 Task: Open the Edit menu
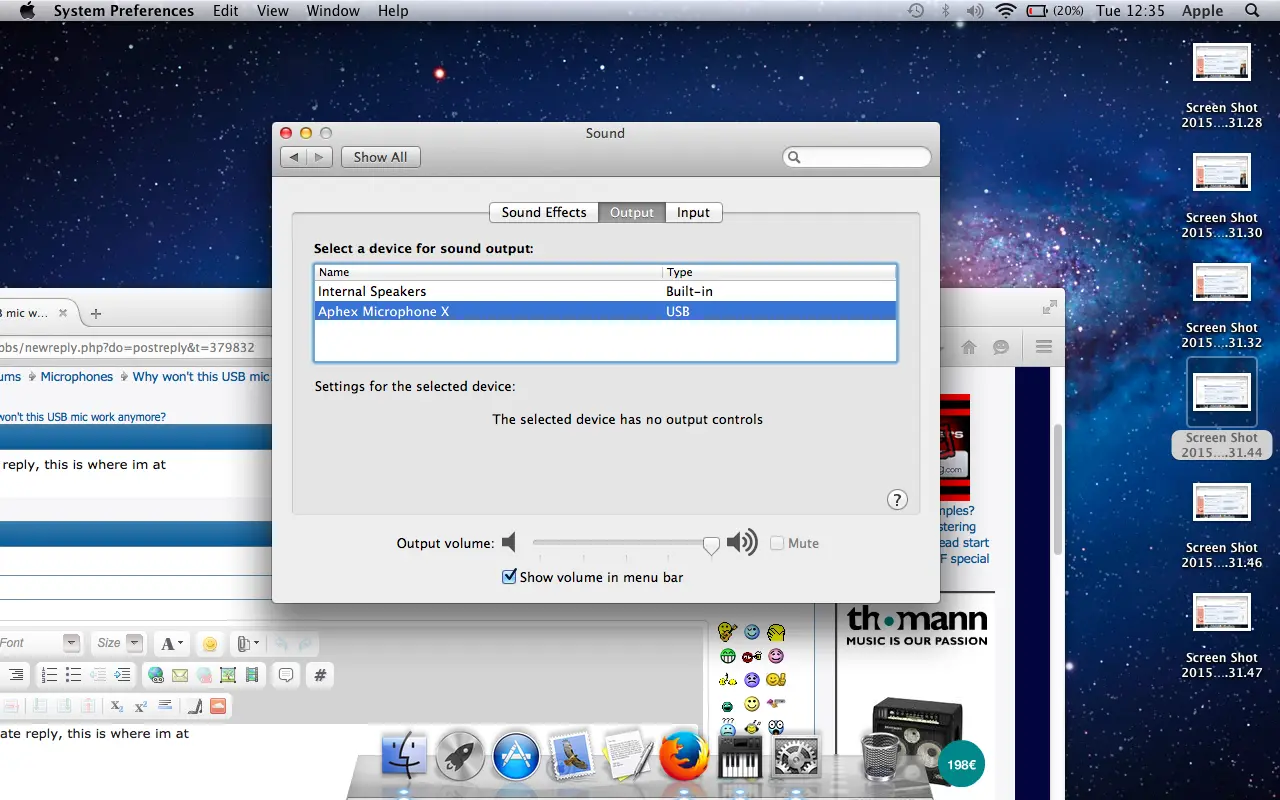point(226,11)
